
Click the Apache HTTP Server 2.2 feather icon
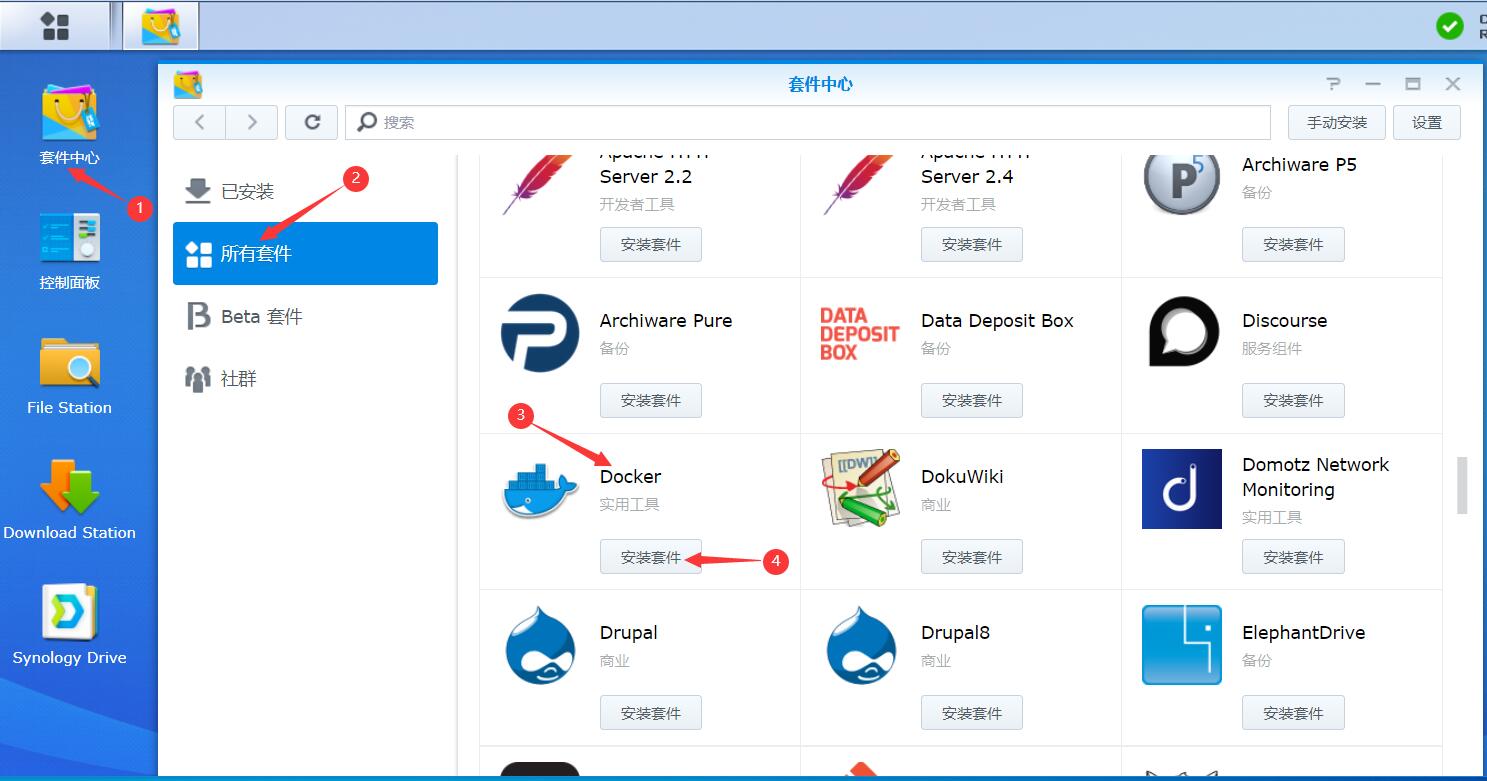[538, 185]
